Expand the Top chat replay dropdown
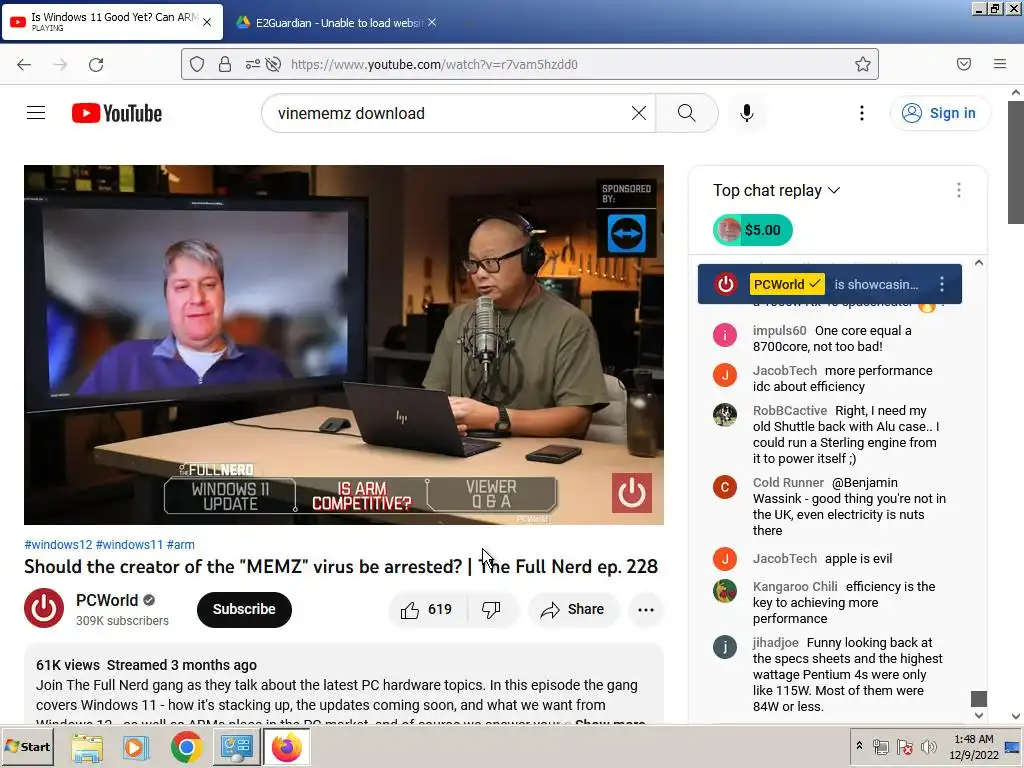The image size is (1024, 768). (x=776, y=190)
